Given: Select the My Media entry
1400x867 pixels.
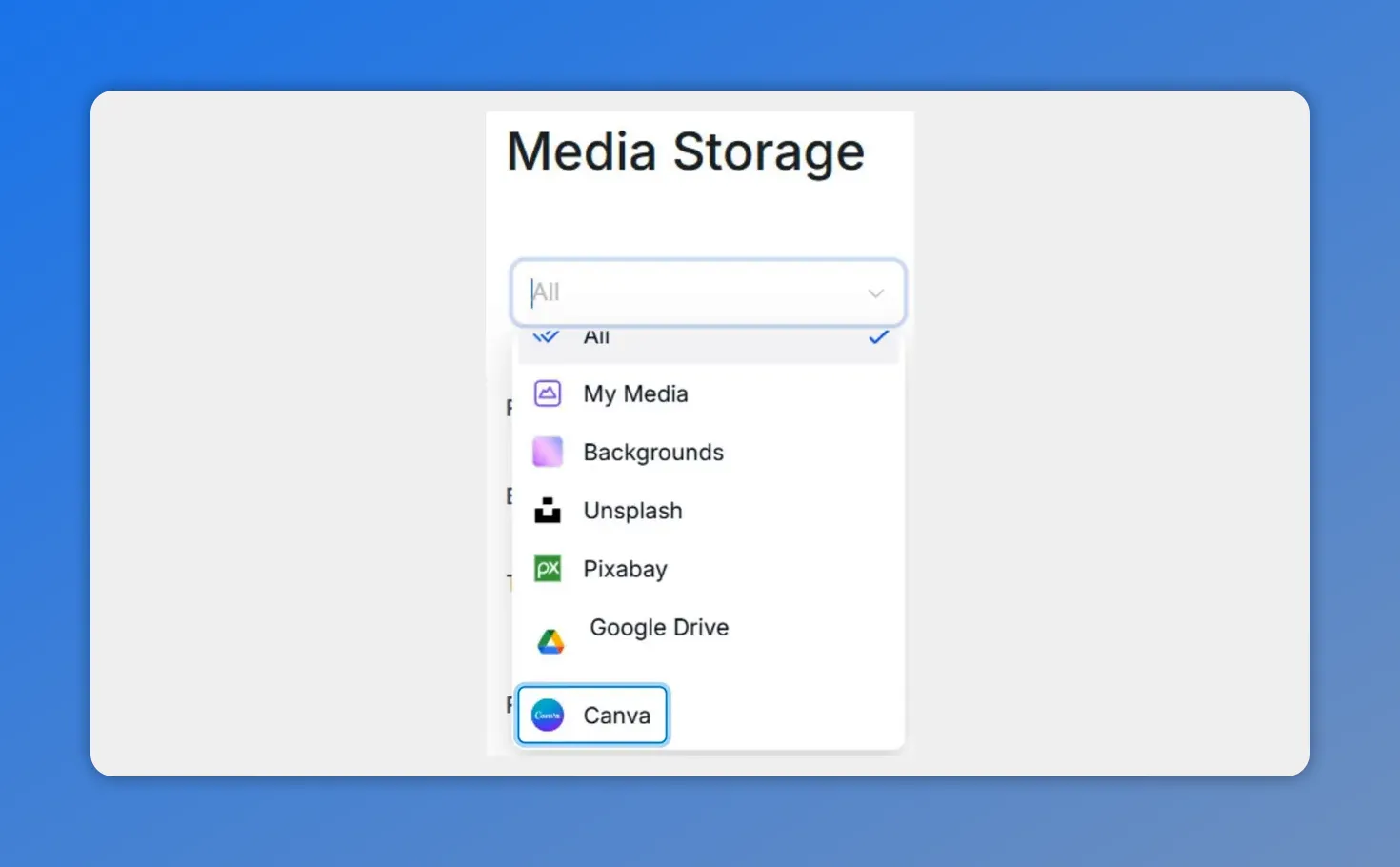Looking at the screenshot, I should point(635,393).
